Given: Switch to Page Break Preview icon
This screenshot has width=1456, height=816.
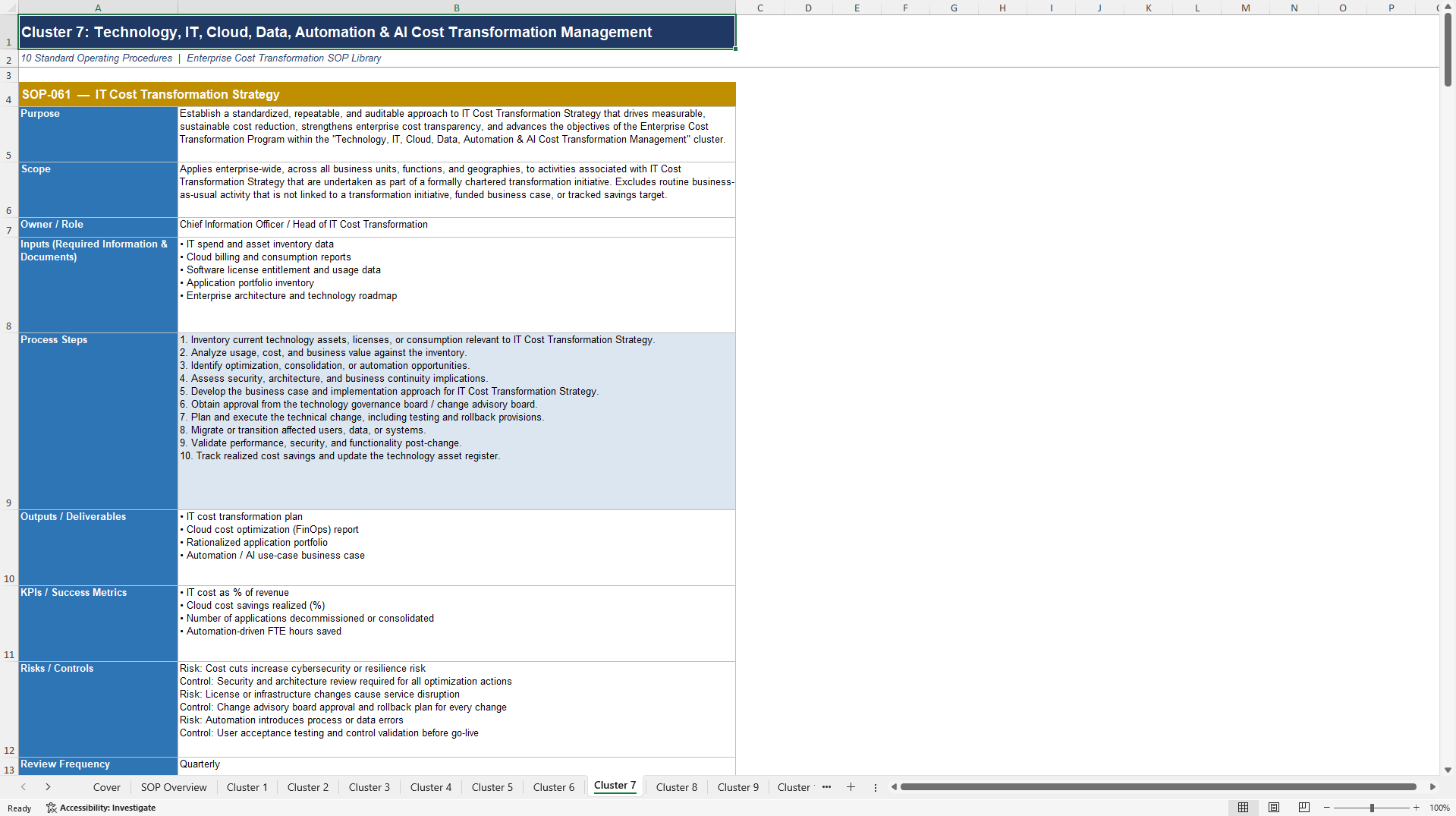Looking at the screenshot, I should [x=1304, y=808].
